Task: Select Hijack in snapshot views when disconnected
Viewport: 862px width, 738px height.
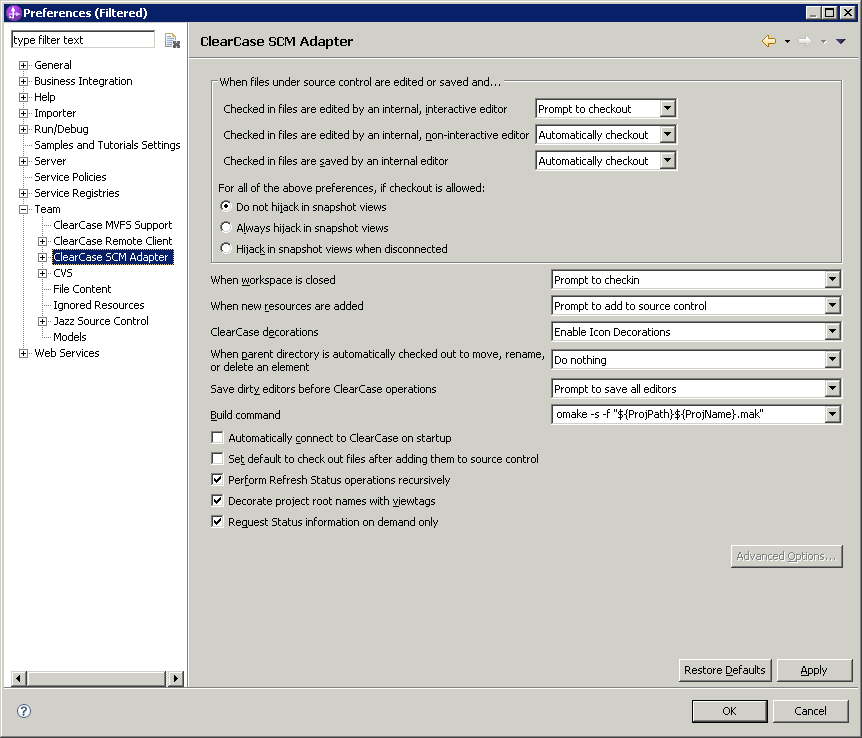Action: point(226,249)
